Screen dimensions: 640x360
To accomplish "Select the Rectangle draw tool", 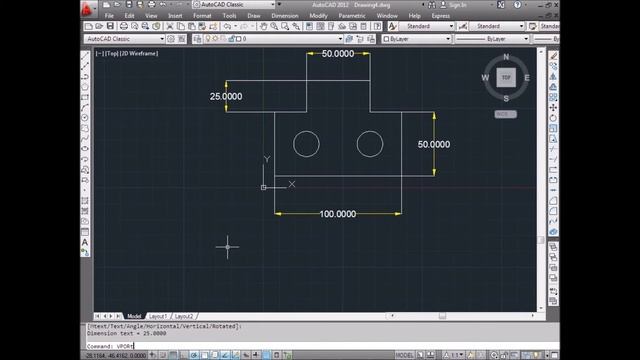I will (x=85, y=97).
